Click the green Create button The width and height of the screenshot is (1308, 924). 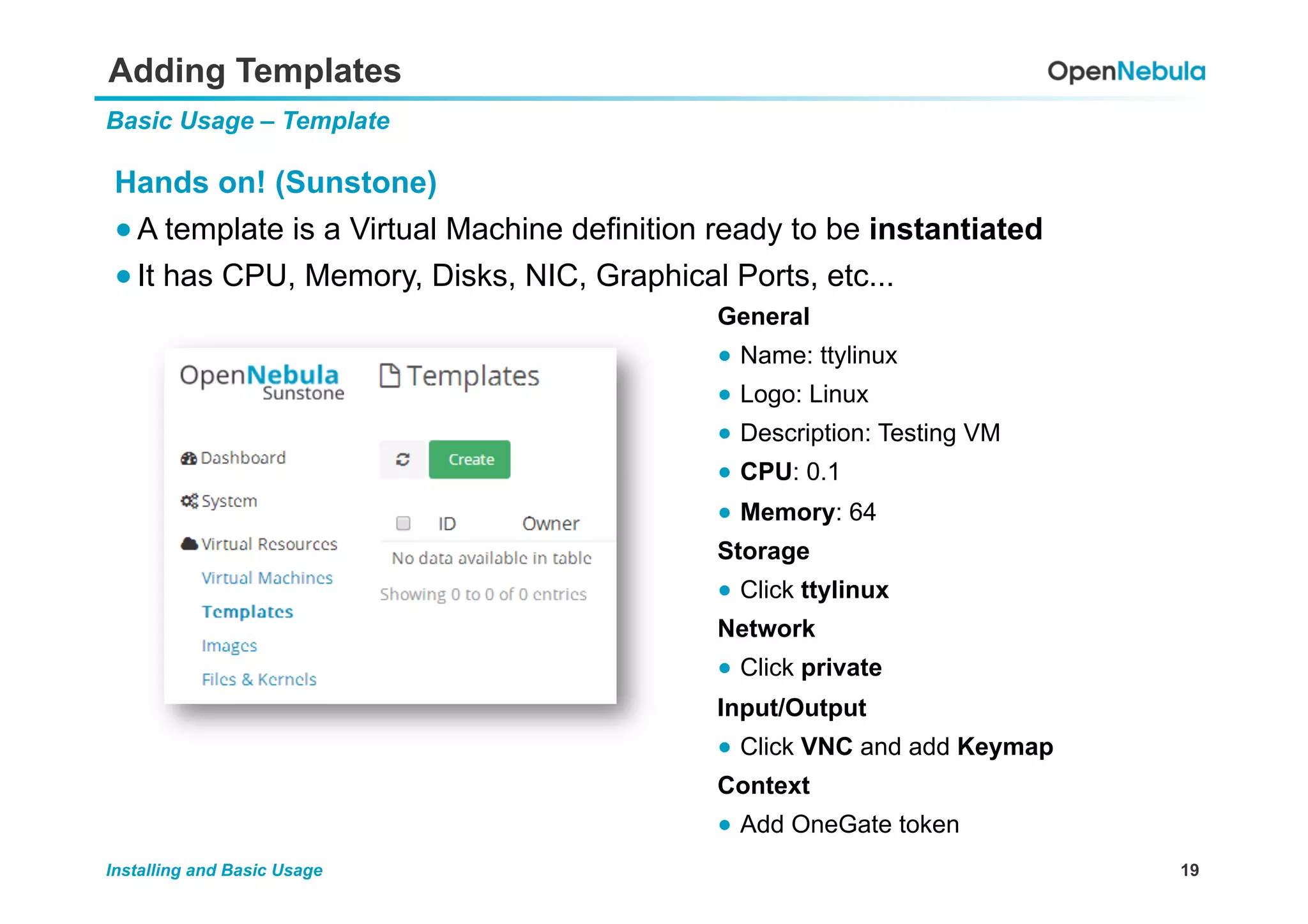(x=469, y=459)
